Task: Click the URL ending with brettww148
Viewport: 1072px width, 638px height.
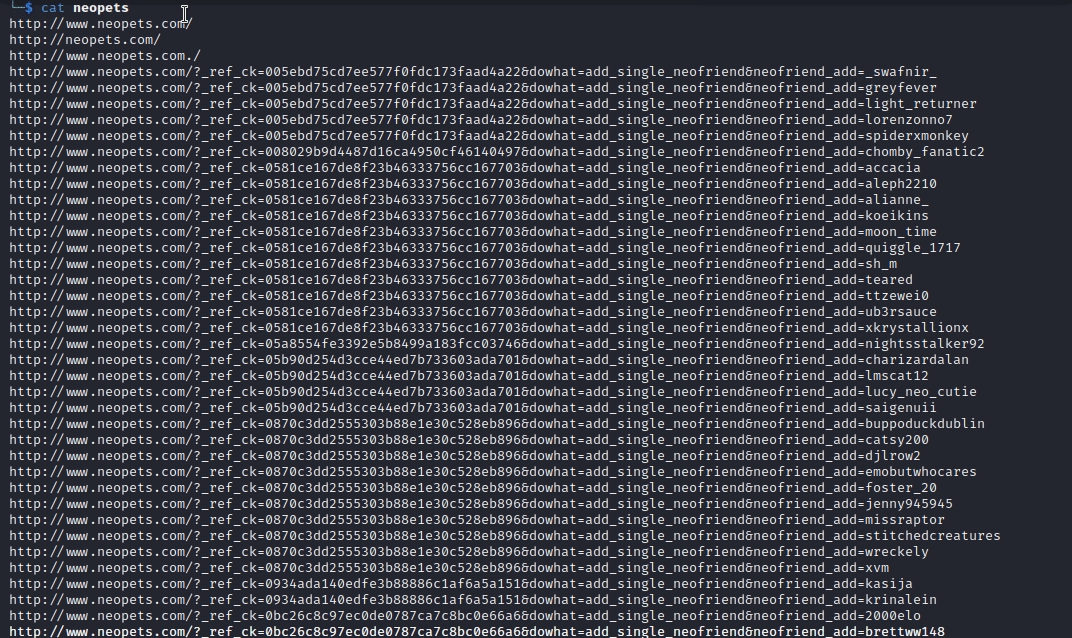Action: (477, 631)
